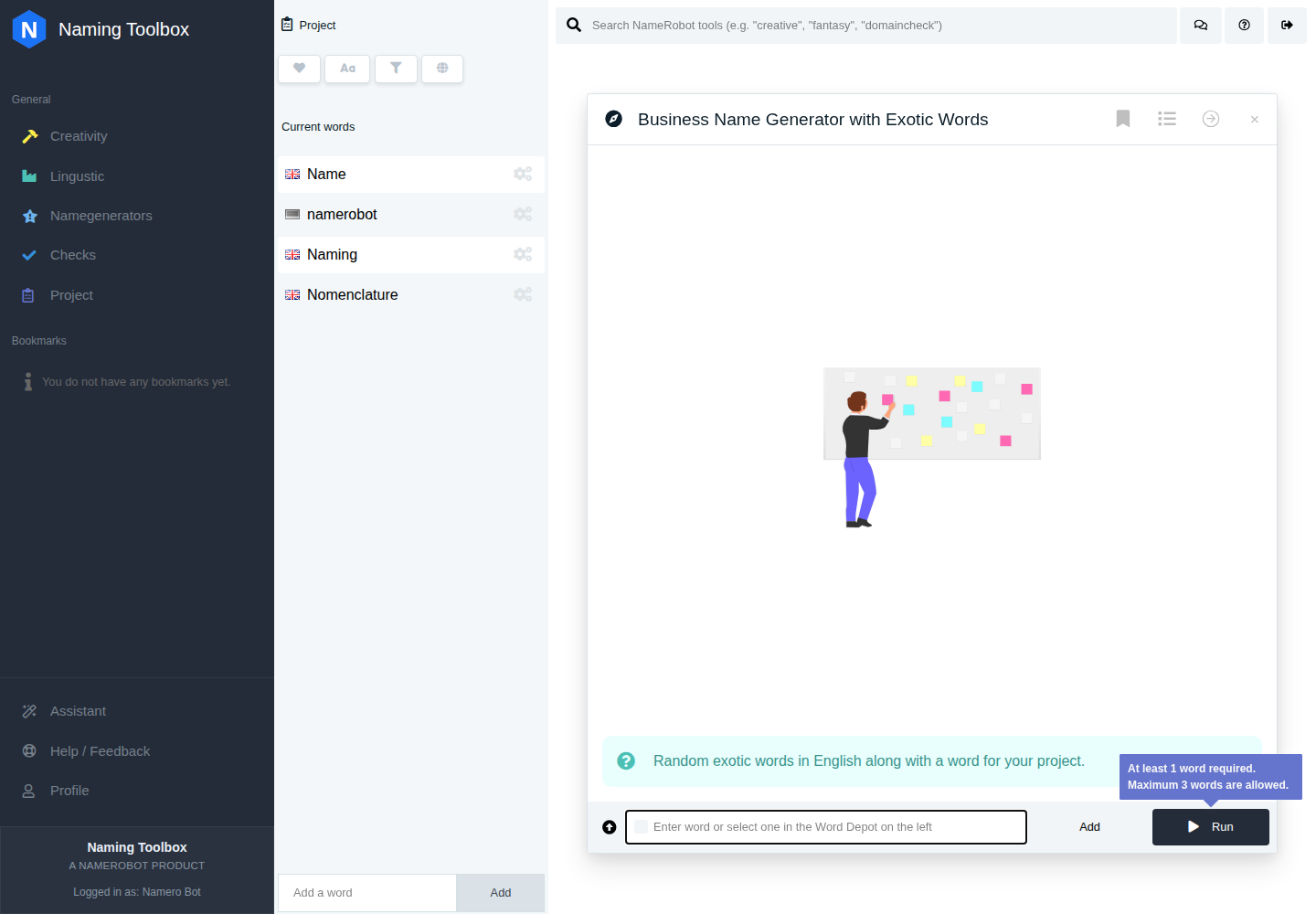Click the favorites heart filter button
This screenshot has height=914, width=1316.
[x=299, y=69]
